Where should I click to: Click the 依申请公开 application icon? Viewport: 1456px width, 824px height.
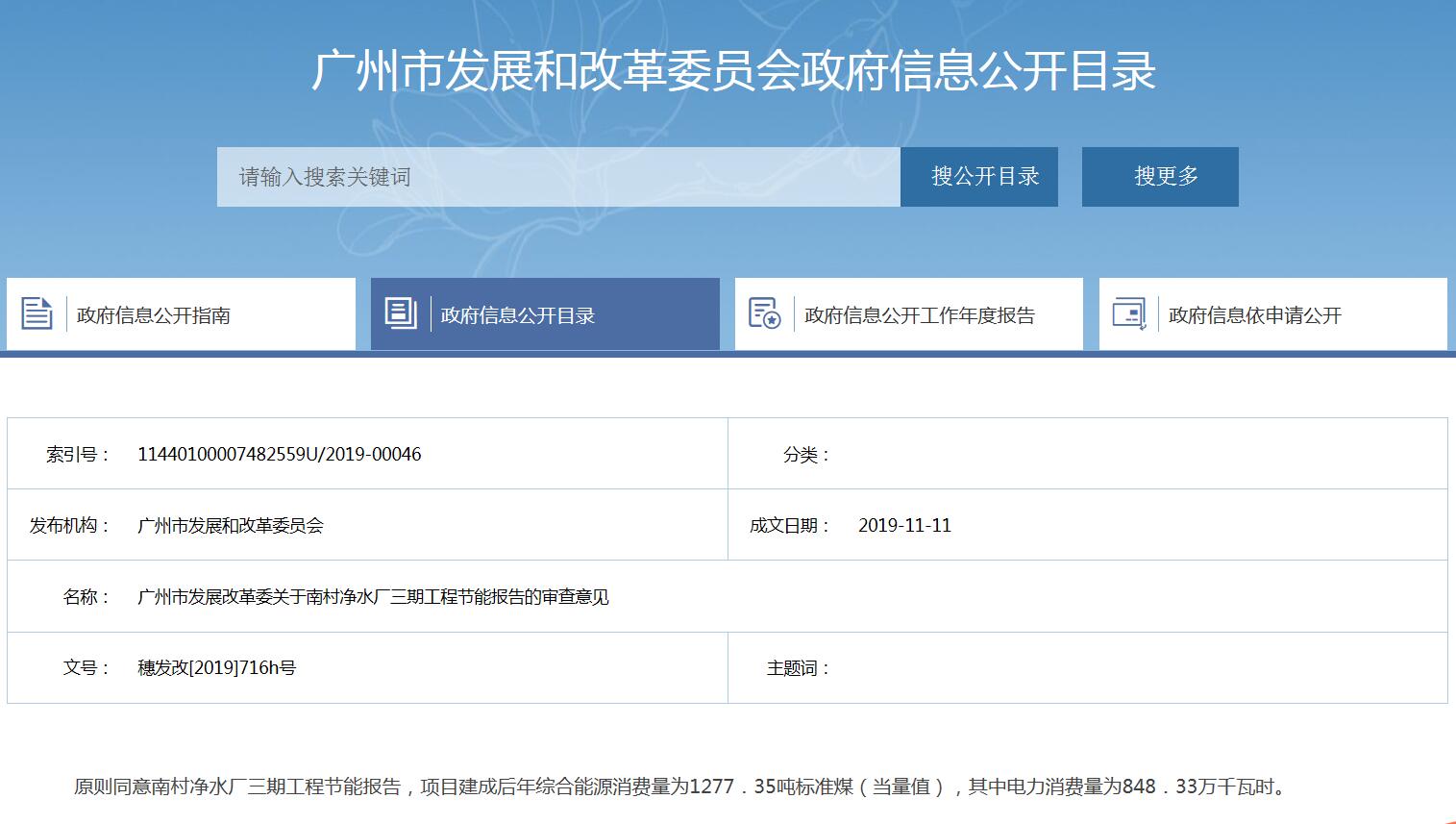(x=1128, y=314)
